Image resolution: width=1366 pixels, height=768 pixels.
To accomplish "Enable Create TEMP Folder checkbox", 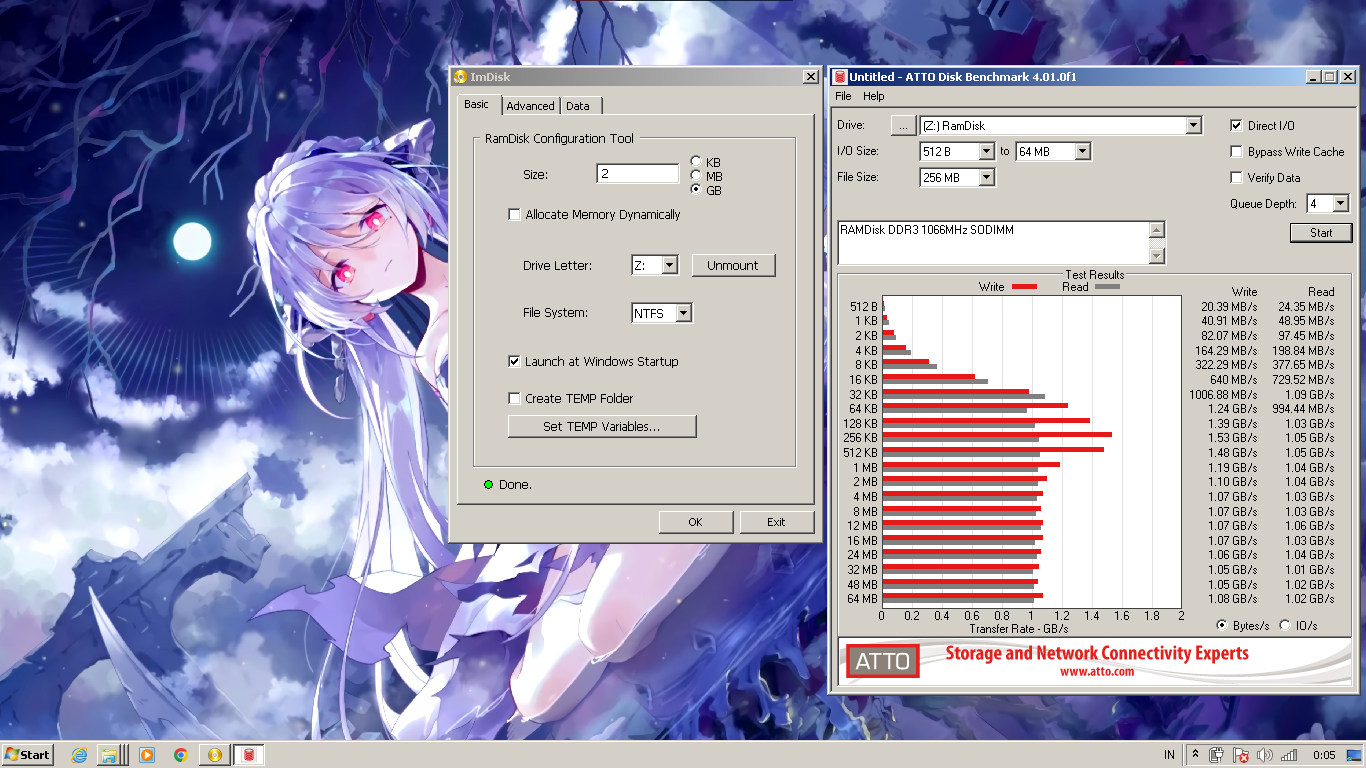I will click(514, 398).
